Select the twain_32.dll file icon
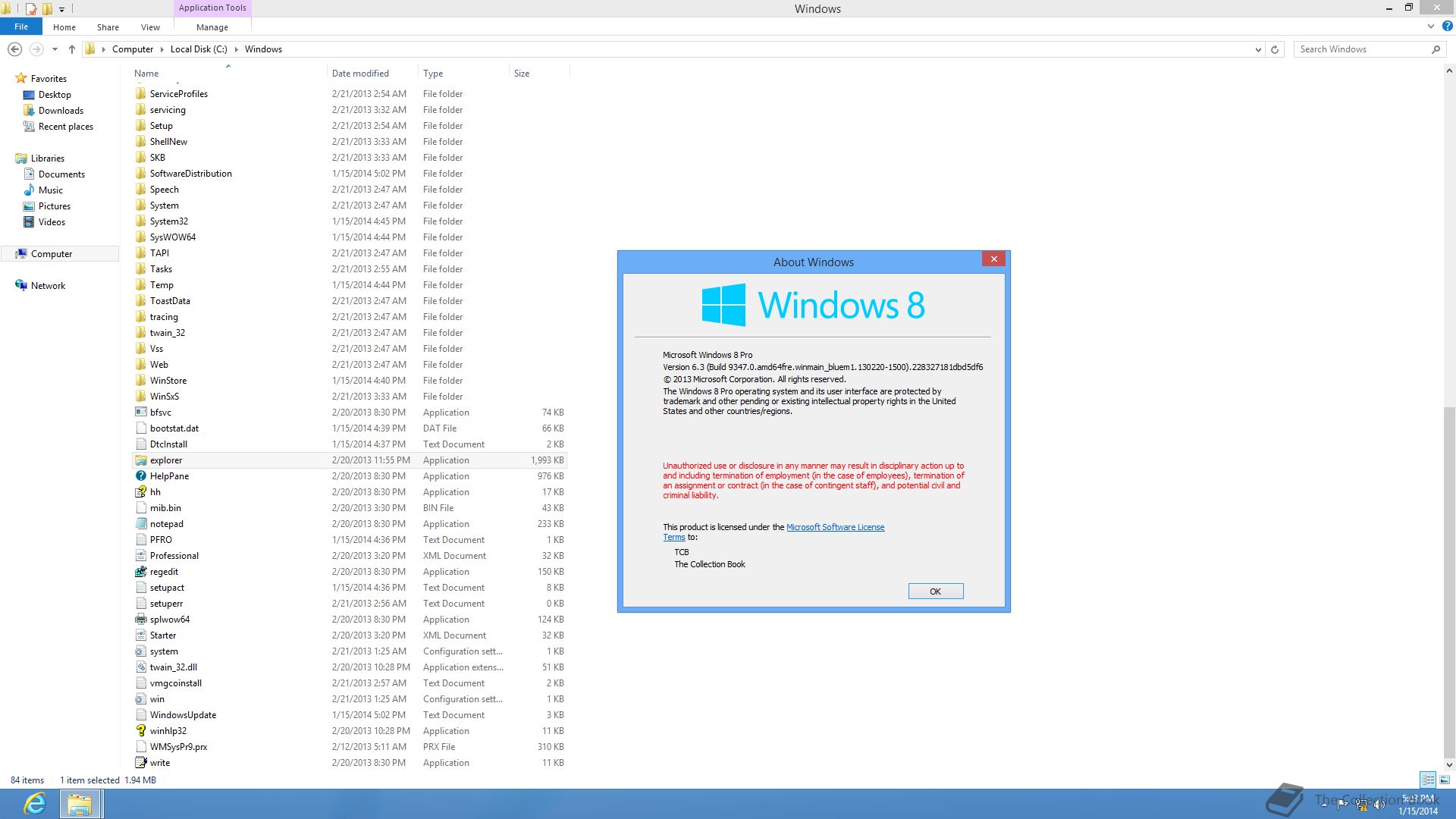1456x819 pixels. (141, 667)
